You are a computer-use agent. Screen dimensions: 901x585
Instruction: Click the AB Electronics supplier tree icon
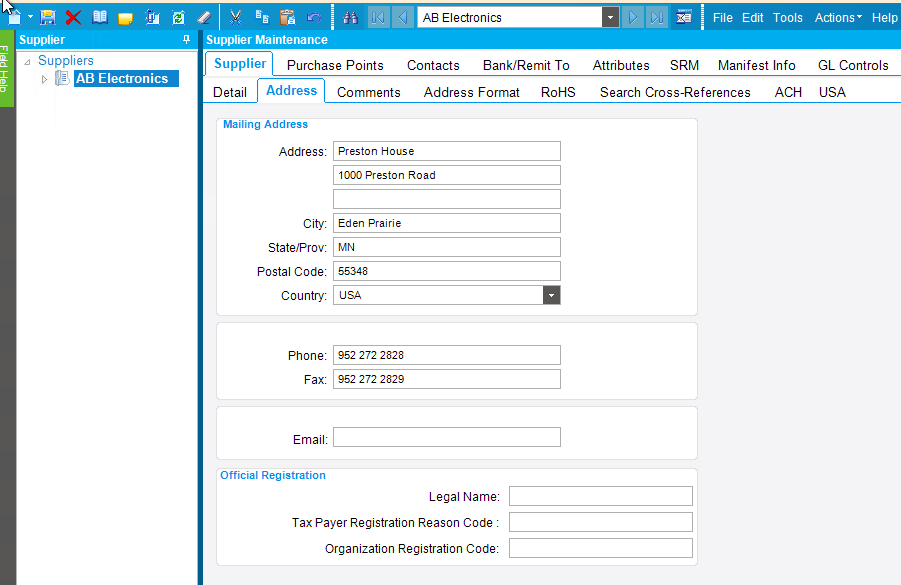(x=62, y=78)
